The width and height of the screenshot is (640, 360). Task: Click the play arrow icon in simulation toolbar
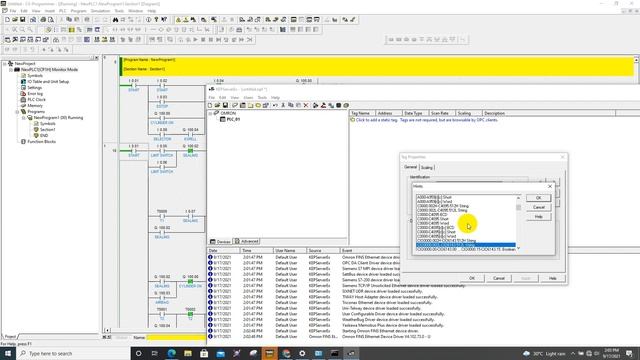point(195,40)
